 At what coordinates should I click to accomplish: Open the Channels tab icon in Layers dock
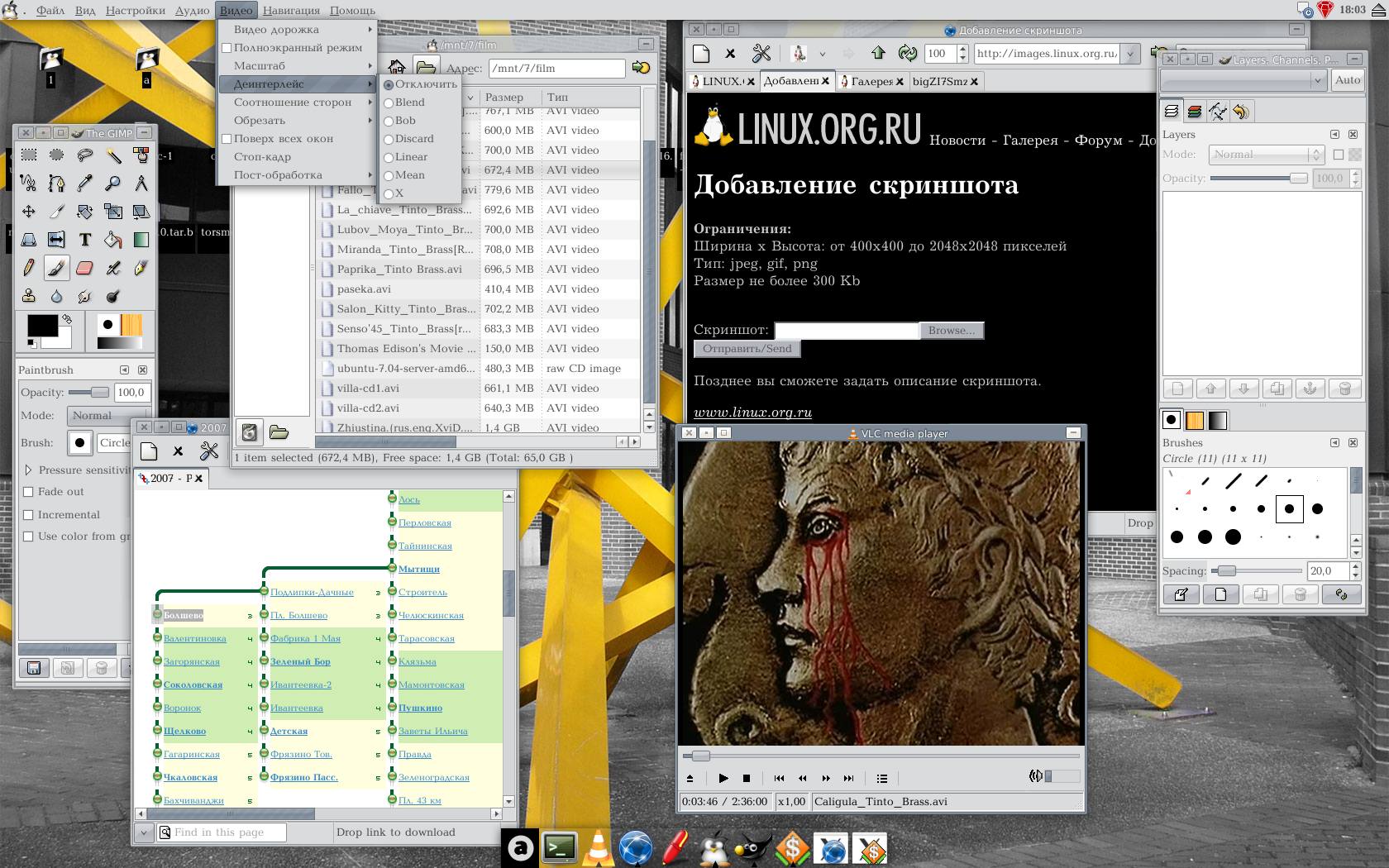coord(1194,111)
